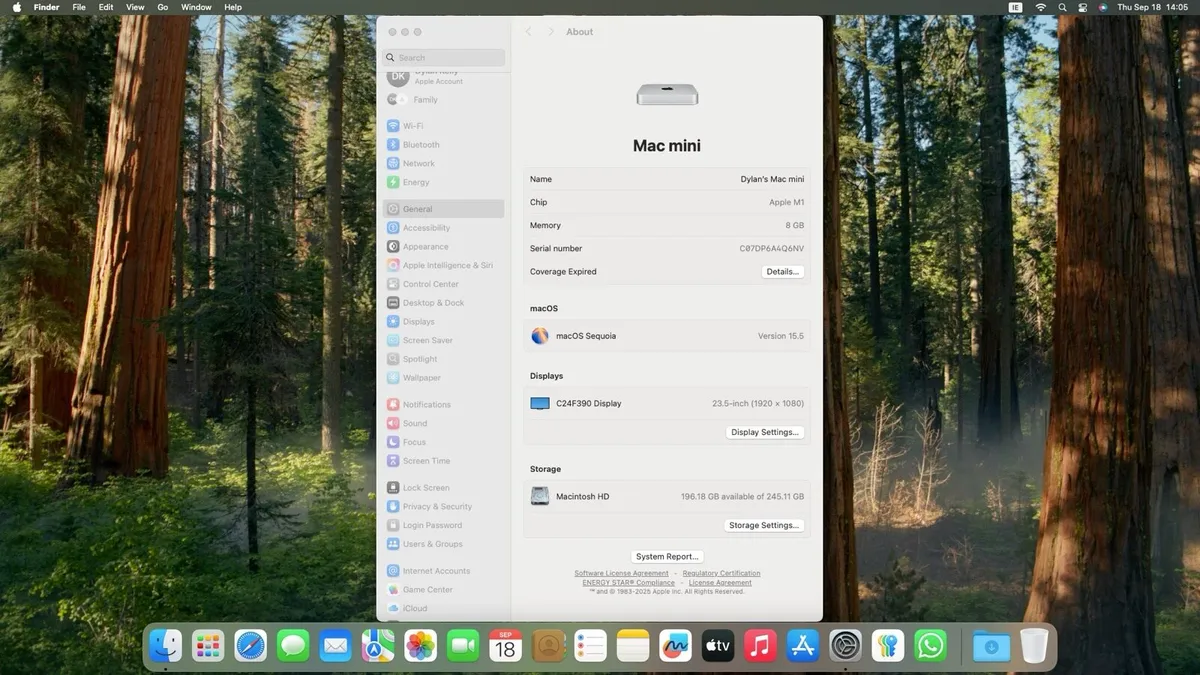1200x675 pixels.
Task: Click the Siri icon in menu bar
Action: 1103,7
